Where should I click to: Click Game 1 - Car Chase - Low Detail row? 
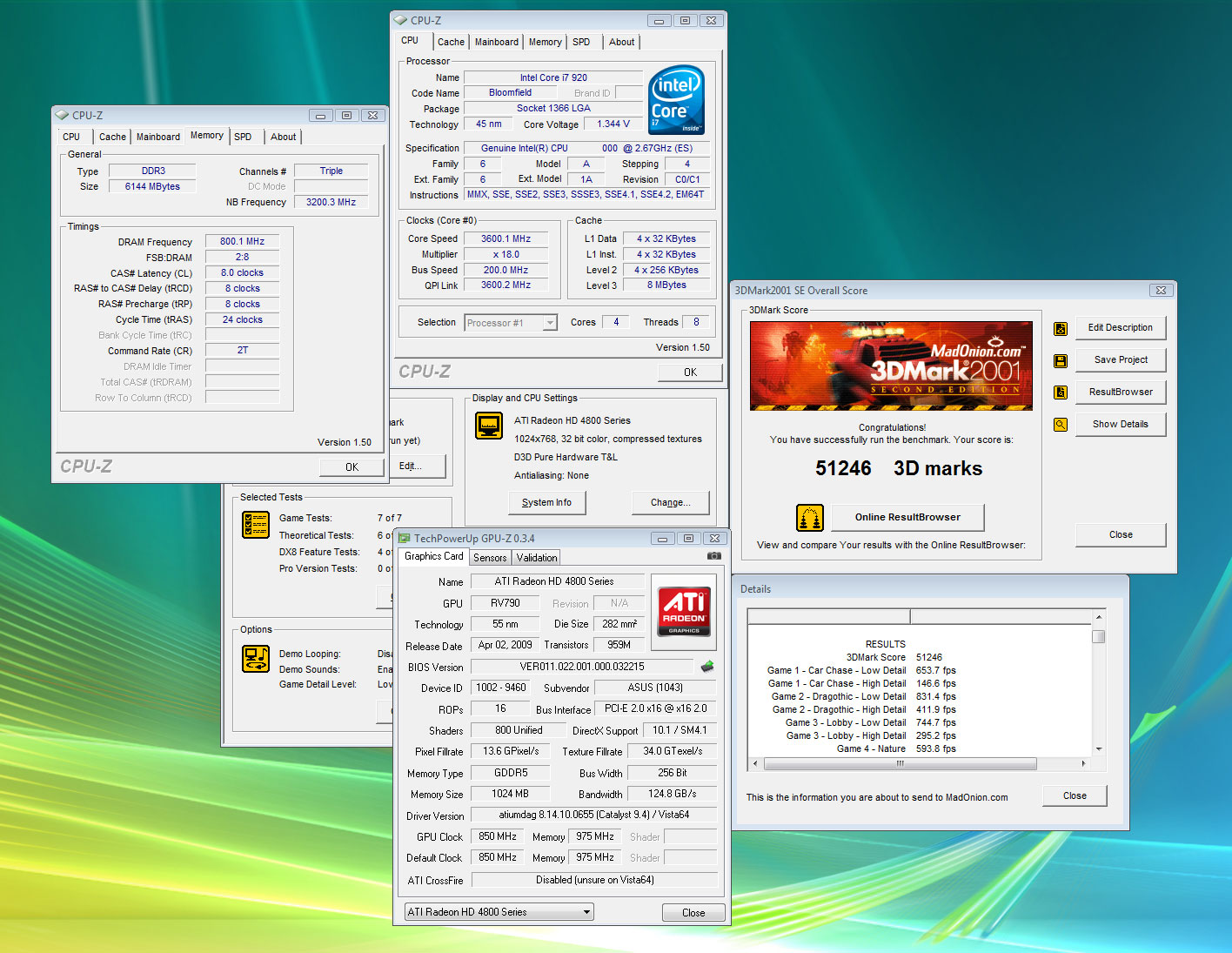tap(861, 671)
